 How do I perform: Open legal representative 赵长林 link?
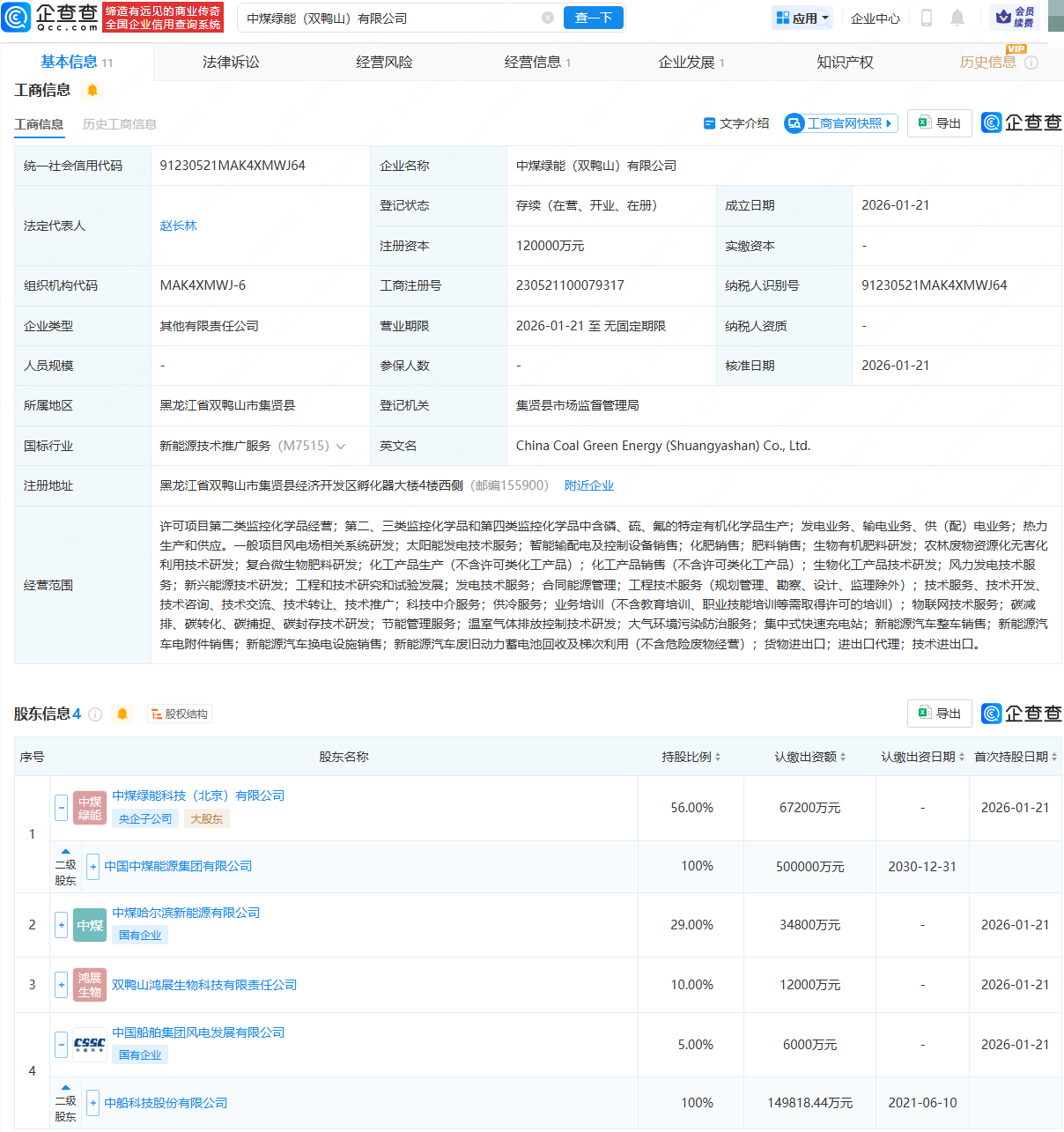tap(179, 226)
